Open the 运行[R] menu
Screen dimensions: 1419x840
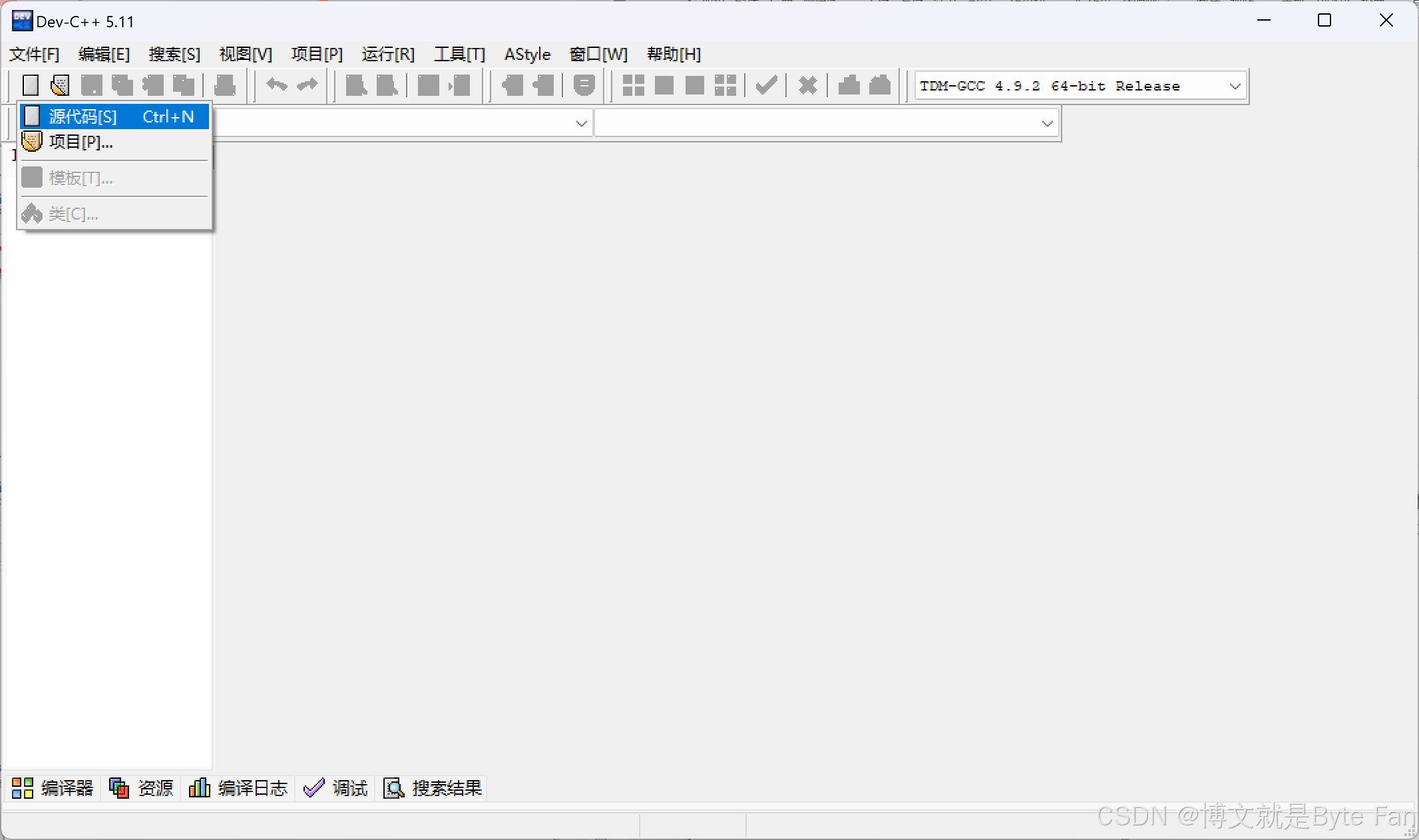(x=388, y=54)
